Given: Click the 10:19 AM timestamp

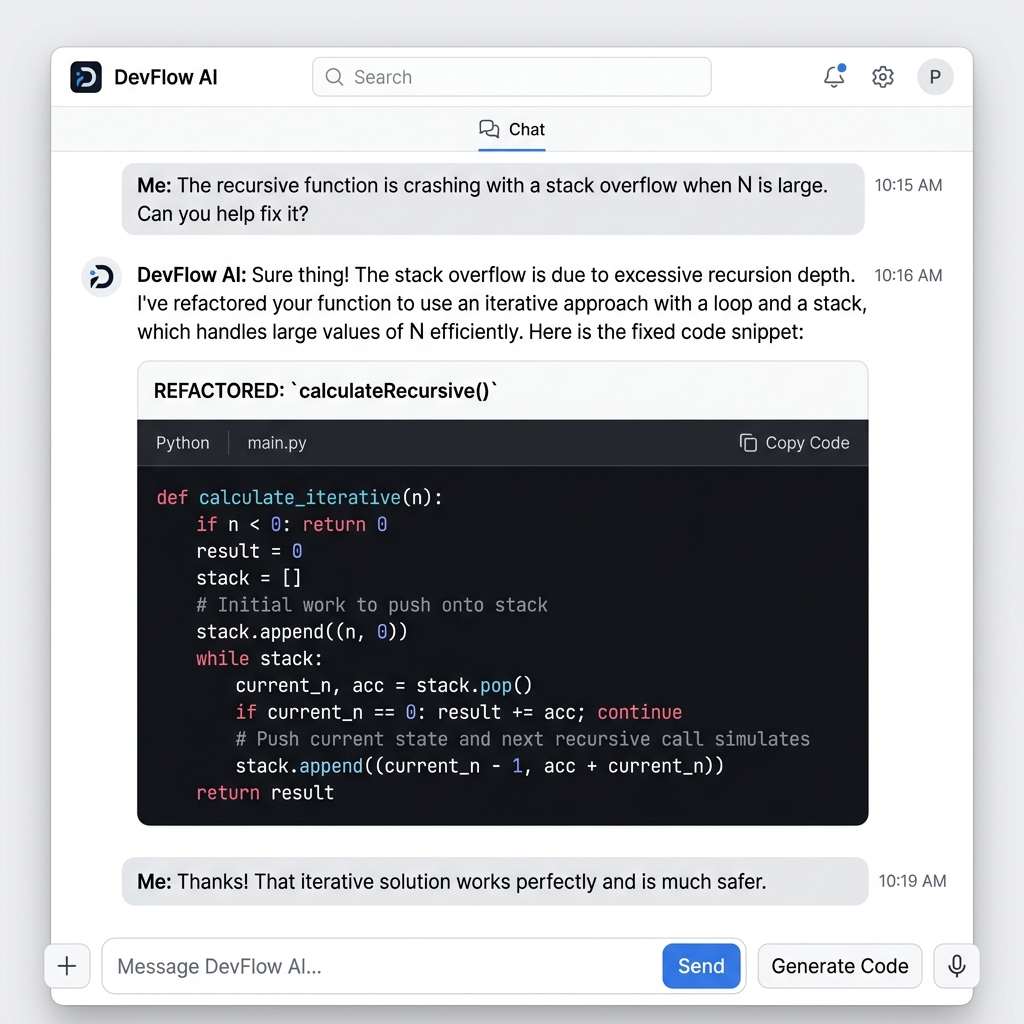Looking at the screenshot, I should pyautogui.click(x=912, y=881).
